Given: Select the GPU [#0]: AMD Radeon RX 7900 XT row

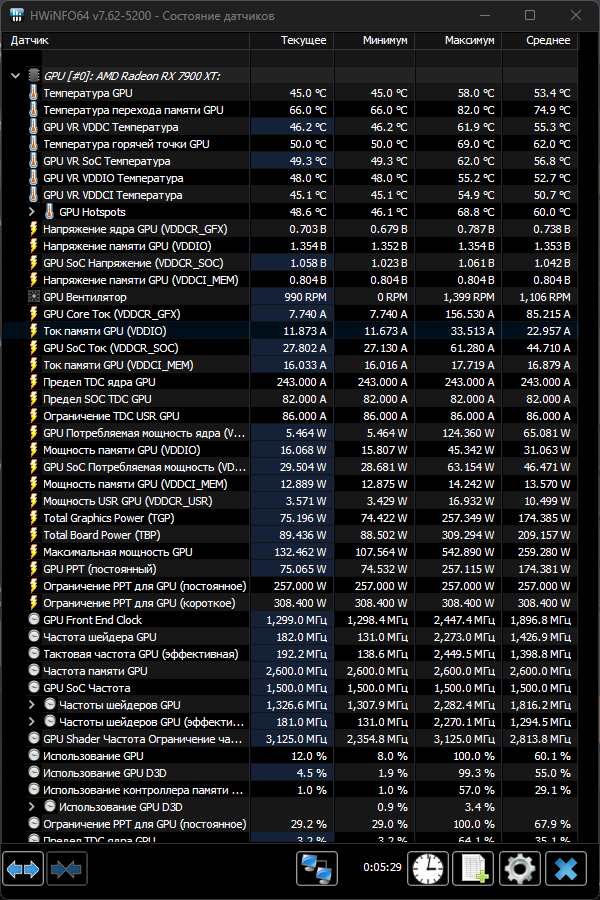Looking at the screenshot, I should [290, 76].
